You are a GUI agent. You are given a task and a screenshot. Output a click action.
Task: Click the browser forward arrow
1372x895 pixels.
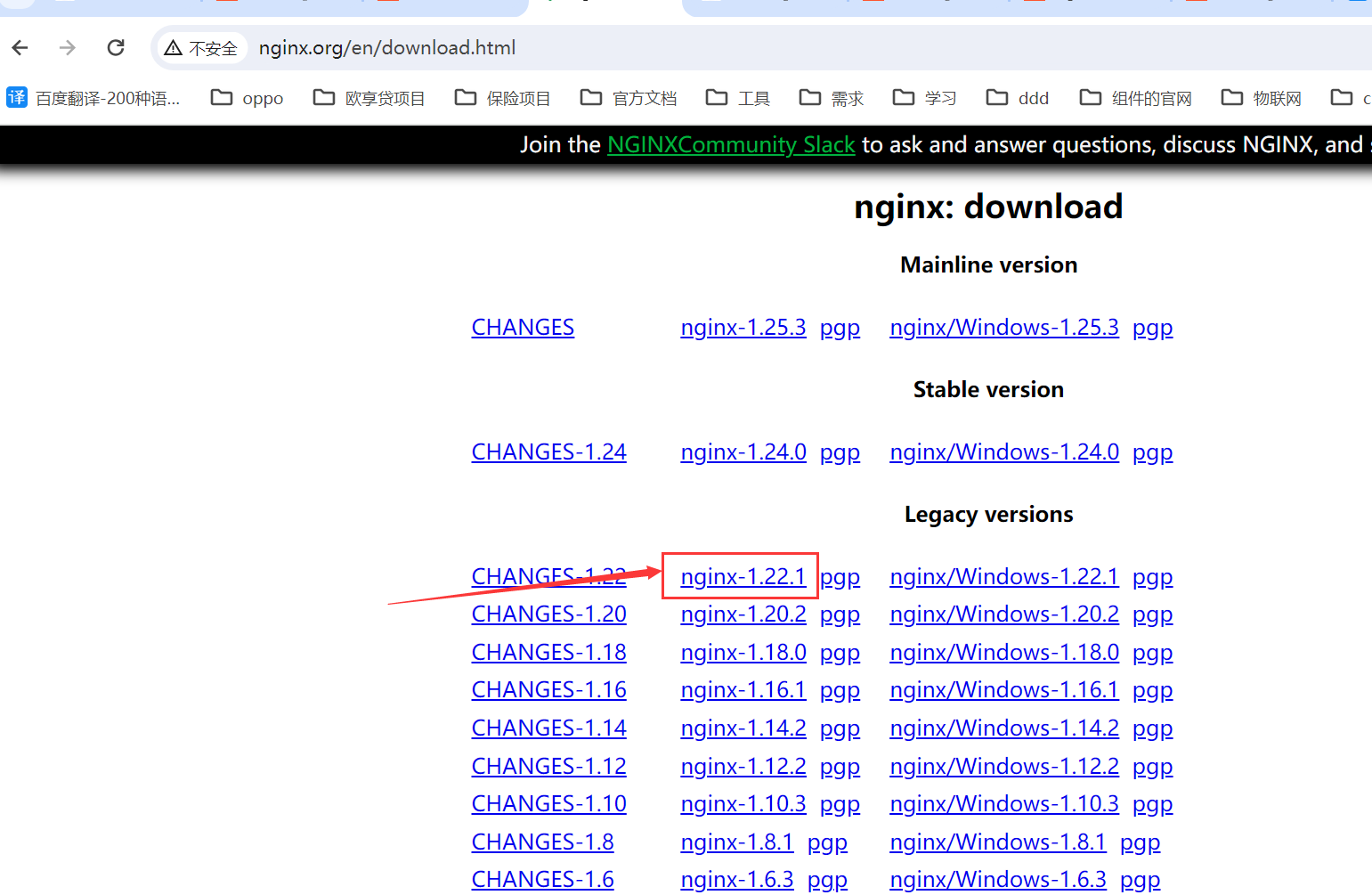click(x=68, y=48)
